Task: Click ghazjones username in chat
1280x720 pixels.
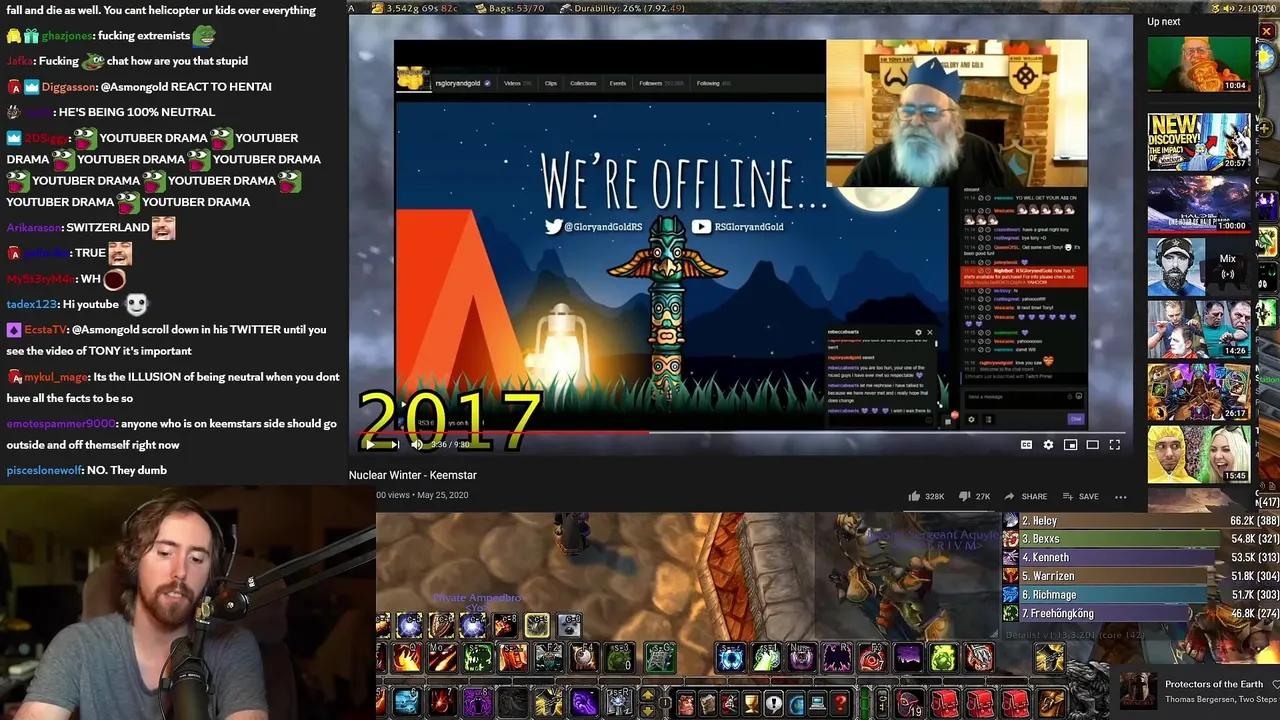Action: coord(66,36)
